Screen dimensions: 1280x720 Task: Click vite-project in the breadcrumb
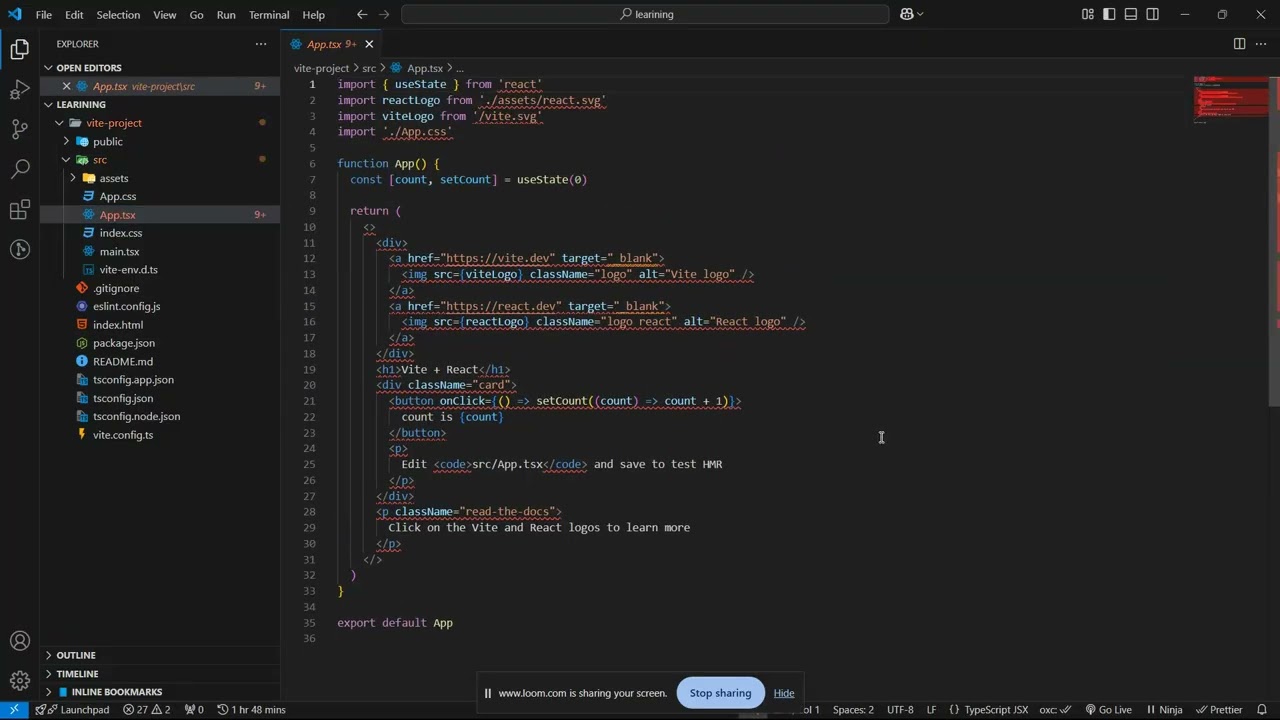(x=321, y=68)
